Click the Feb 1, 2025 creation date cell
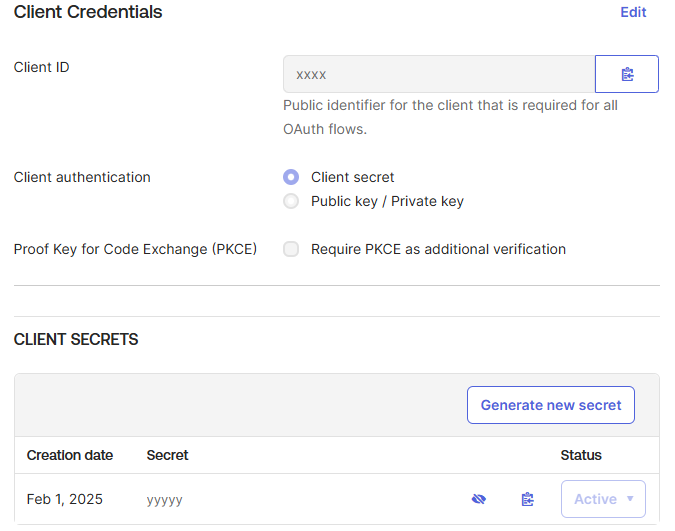Screen dimensions: 675x531 (65, 499)
